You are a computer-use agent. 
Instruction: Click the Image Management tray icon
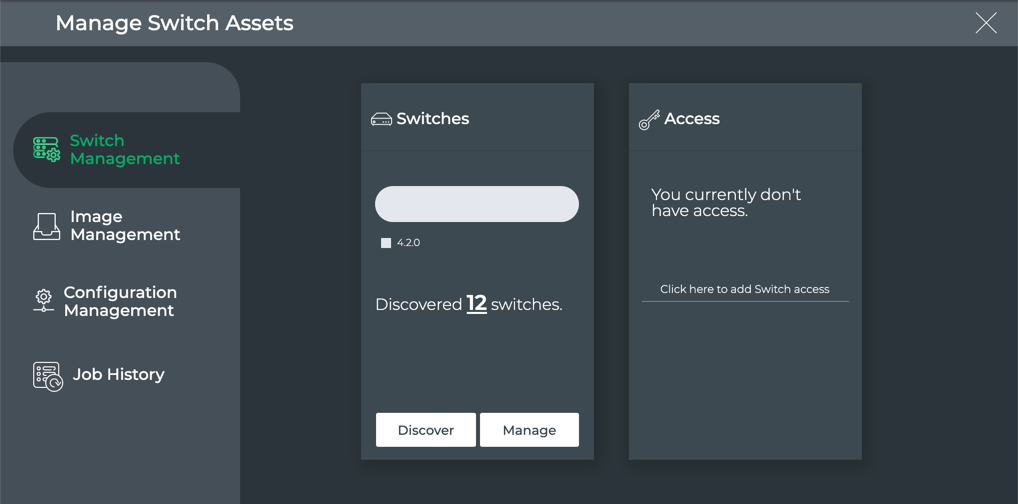46,226
